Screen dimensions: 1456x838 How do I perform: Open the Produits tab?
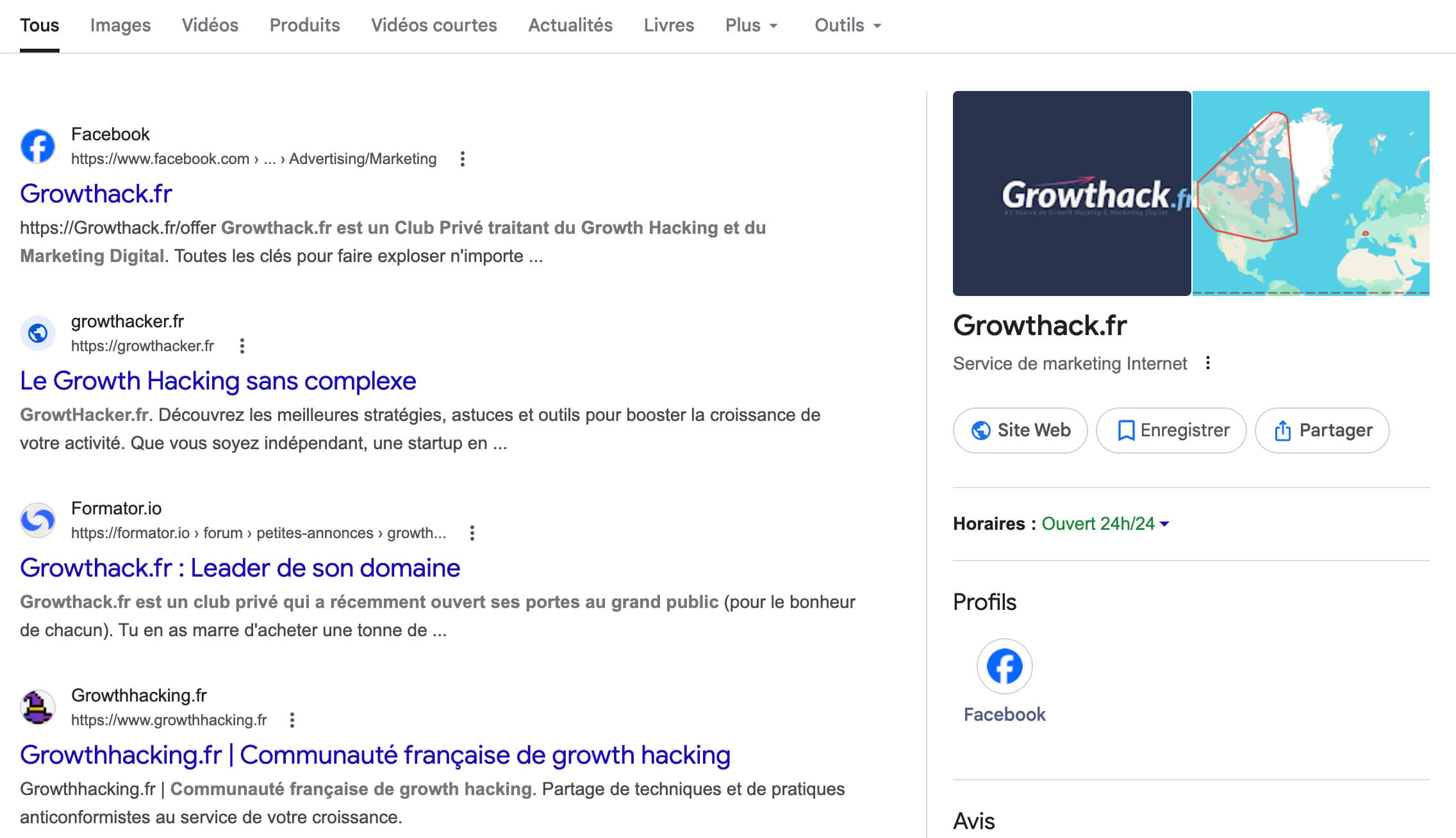(304, 26)
